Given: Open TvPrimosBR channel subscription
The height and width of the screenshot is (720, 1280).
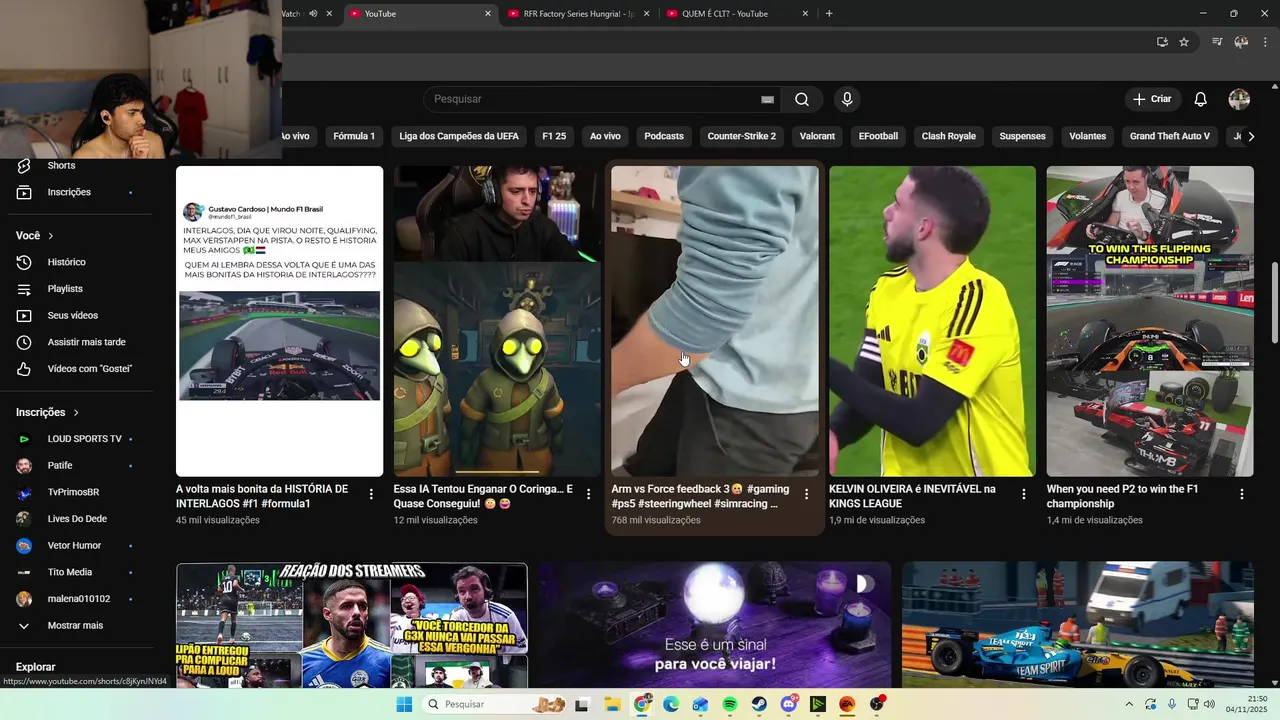Looking at the screenshot, I should pos(73,492).
